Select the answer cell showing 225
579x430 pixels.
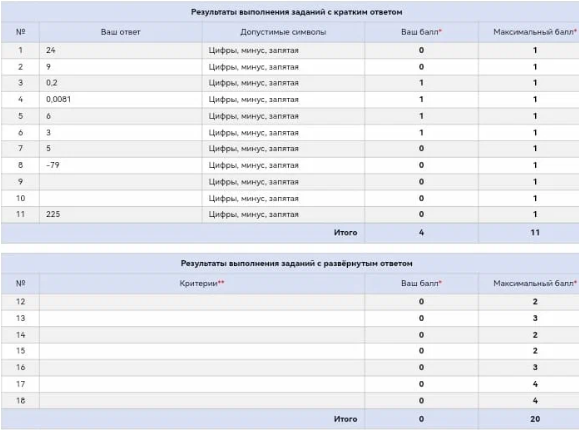(x=121, y=214)
